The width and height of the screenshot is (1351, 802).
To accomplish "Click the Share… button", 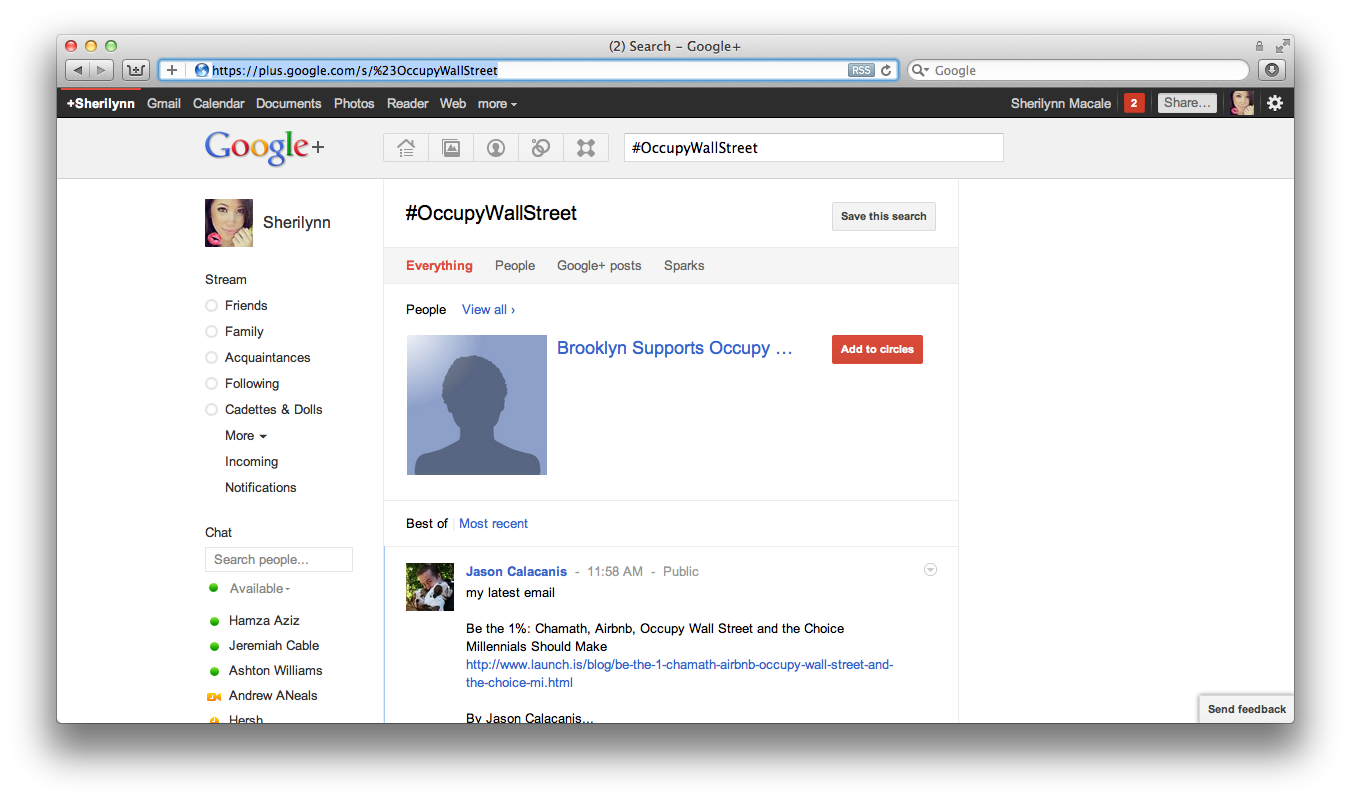I will pos(1188,103).
